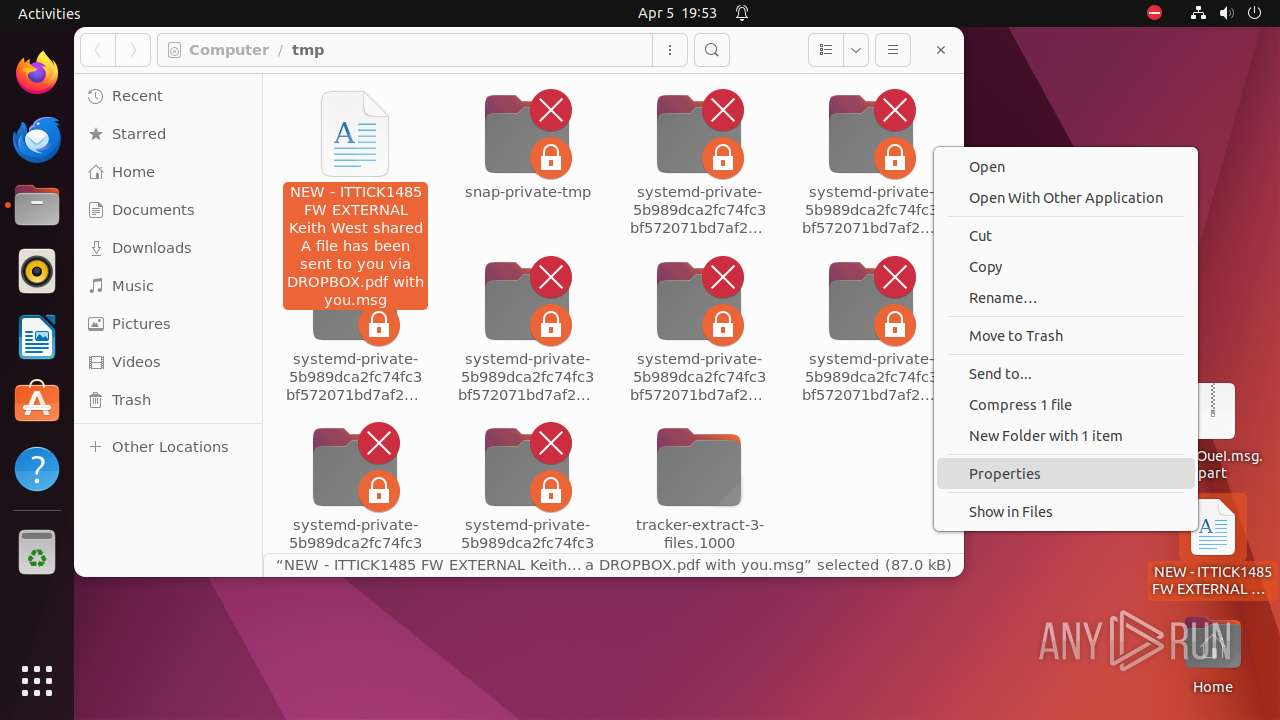
Task: Select the NEW - ITTICK1485 .msg file icon
Action: tap(355, 134)
